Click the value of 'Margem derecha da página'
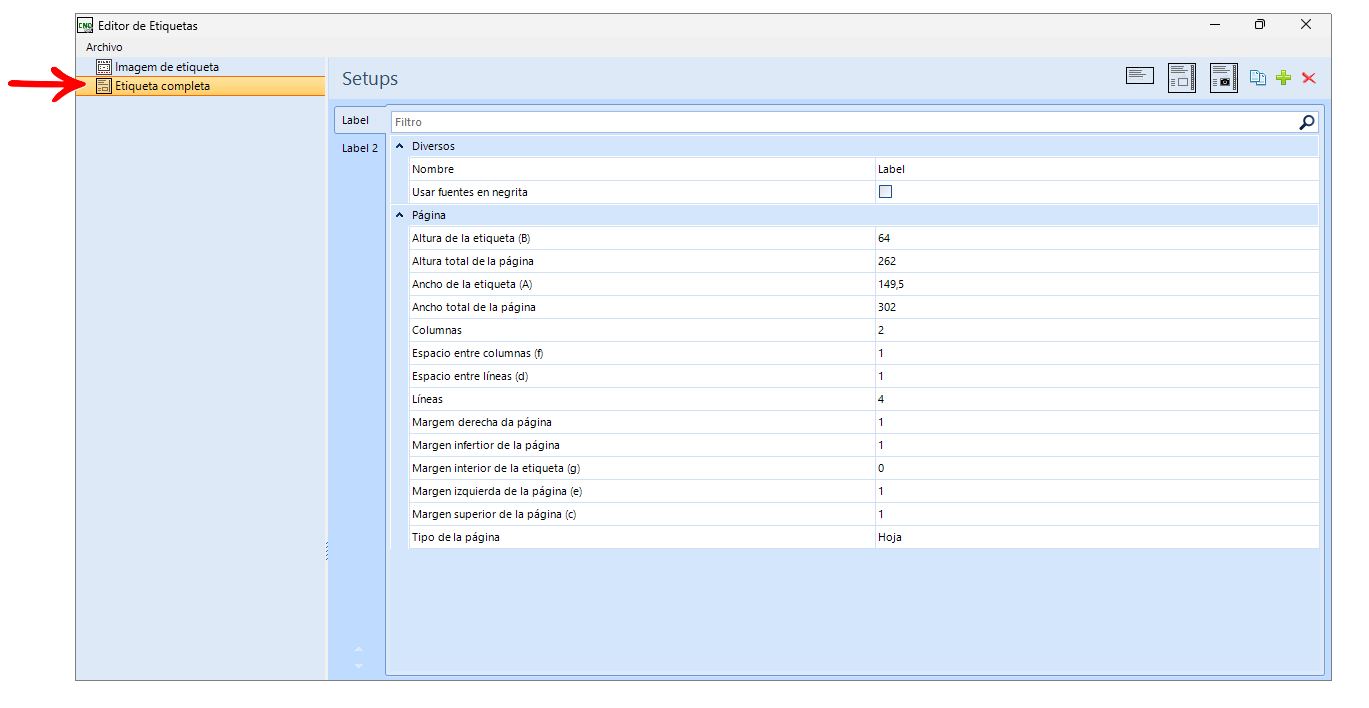The width and height of the screenshot is (1369, 708). (x=881, y=422)
